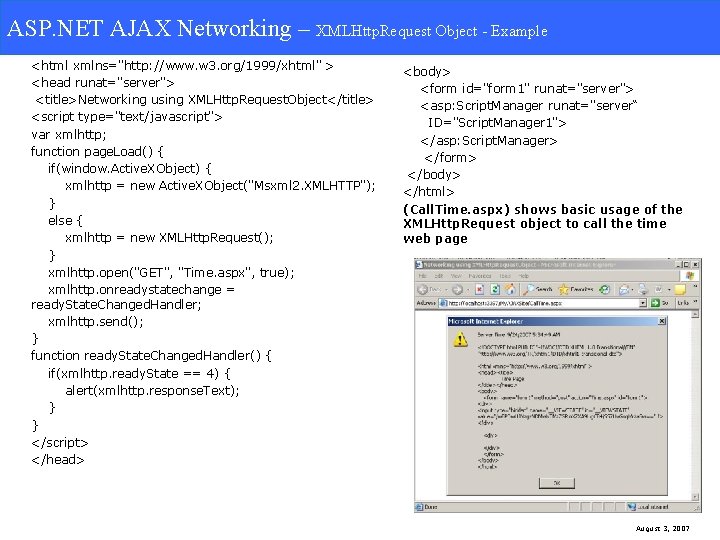Open the View menu in Internet Explorer
This screenshot has height=540, width=720.
click(x=456, y=276)
